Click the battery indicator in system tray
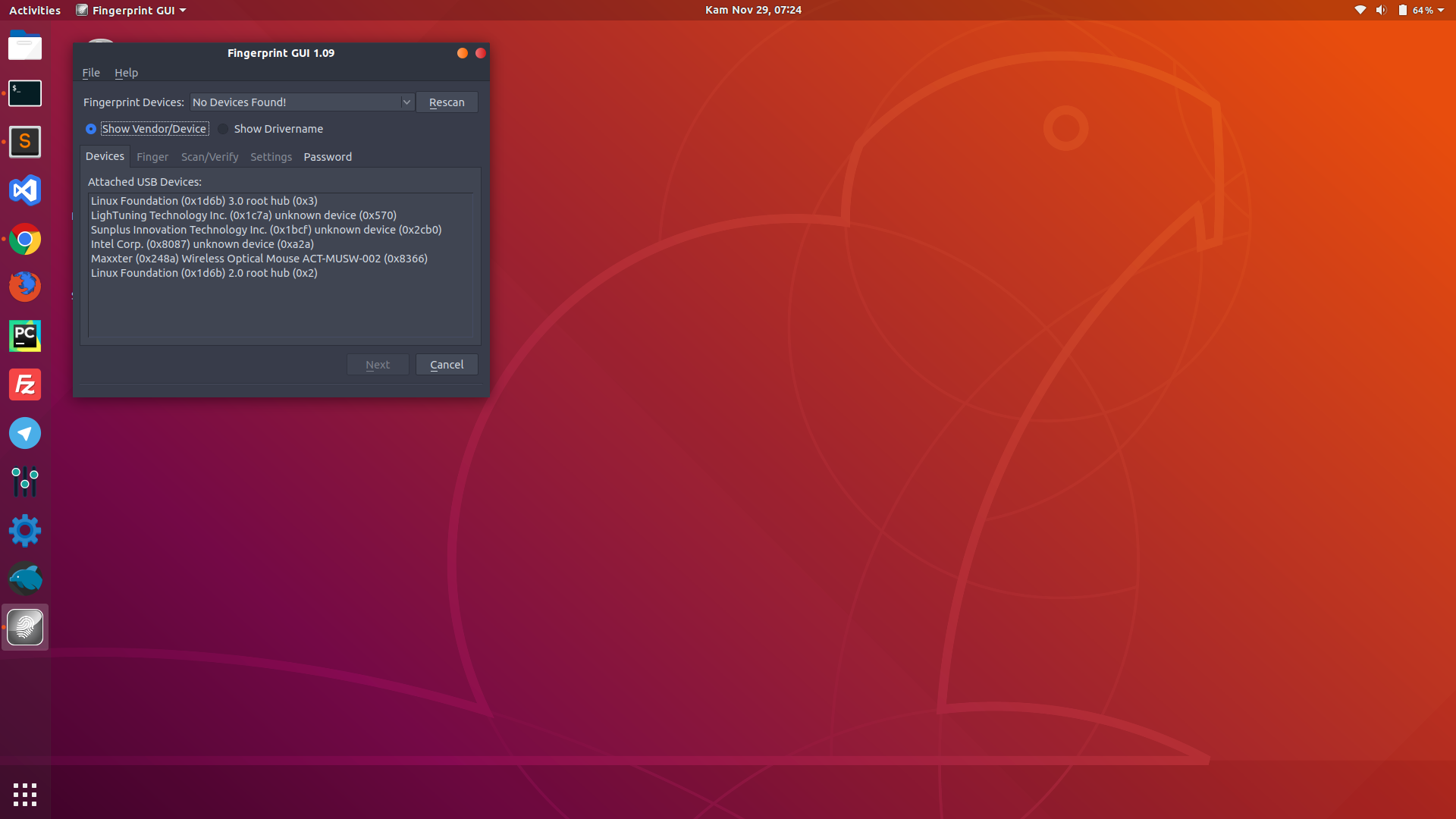The image size is (1456, 819). click(1405, 10)
